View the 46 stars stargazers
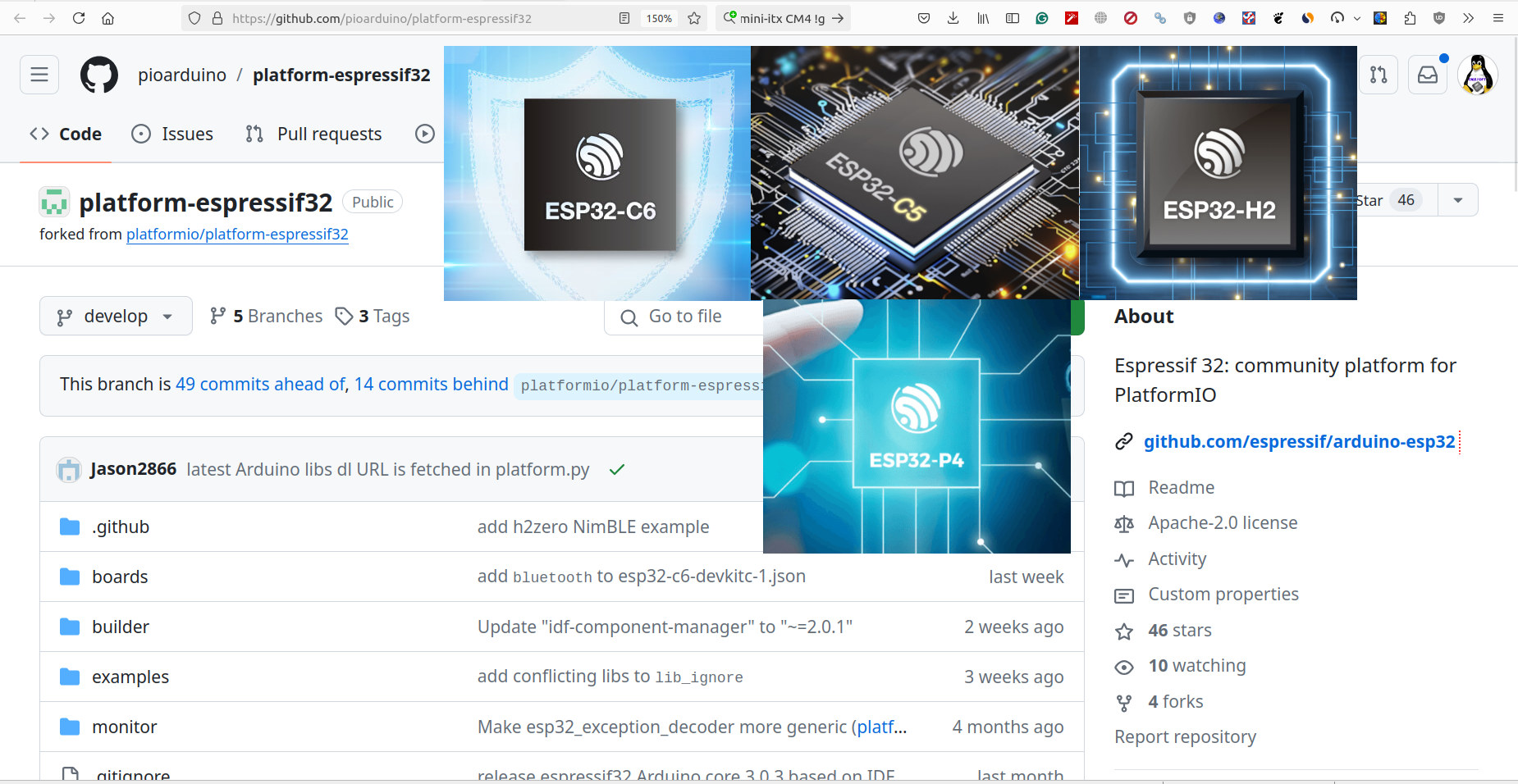1518x784 pixels. point(1179,630)
